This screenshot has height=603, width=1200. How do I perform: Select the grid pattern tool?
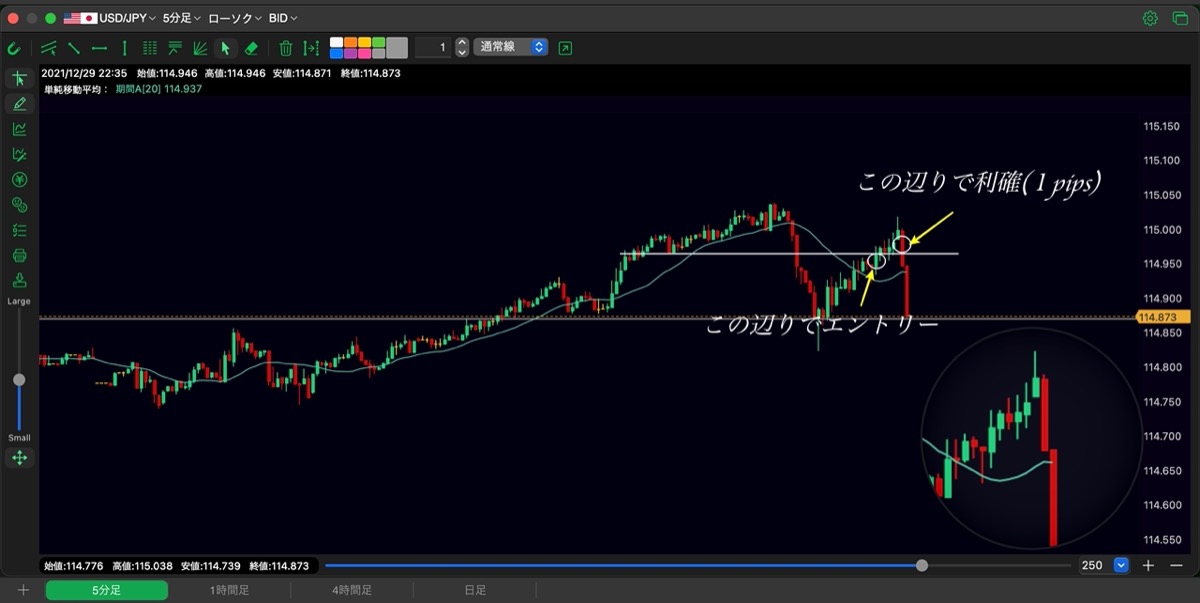pos(150,47)
